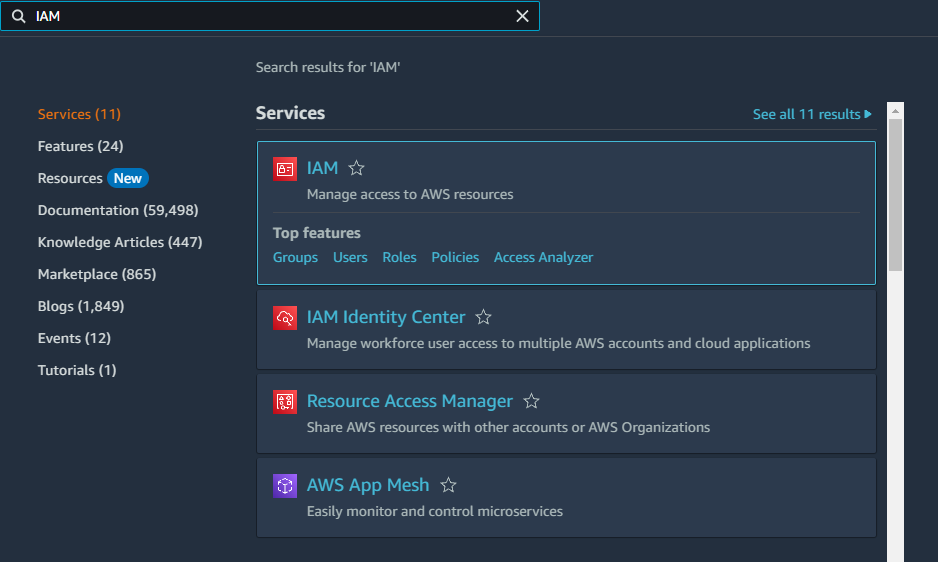This screenshot has height=562, width=938.
Task: Click the AWS App Mesh icon
Action: coord(285,486)
